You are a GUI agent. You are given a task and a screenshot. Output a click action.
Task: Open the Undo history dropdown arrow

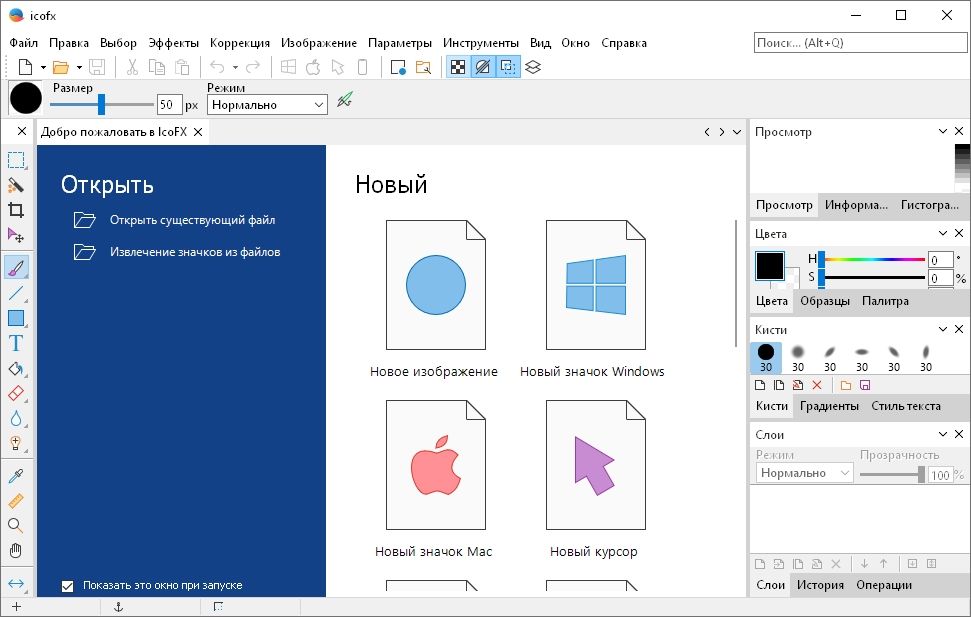click(x=235, y=67)
